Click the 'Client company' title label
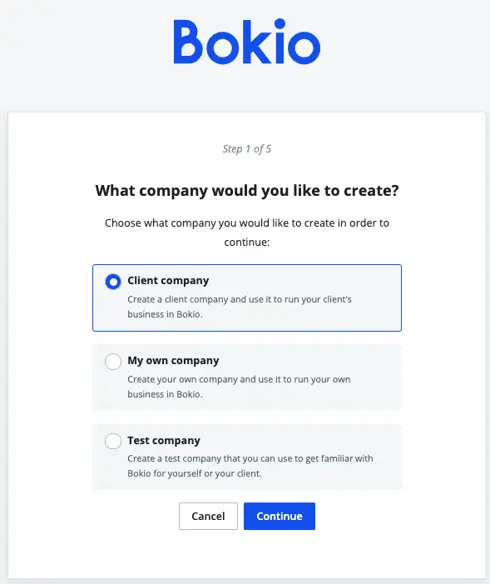Image resolution: width=490 pixels, height=584 pixels. [168, 280]
